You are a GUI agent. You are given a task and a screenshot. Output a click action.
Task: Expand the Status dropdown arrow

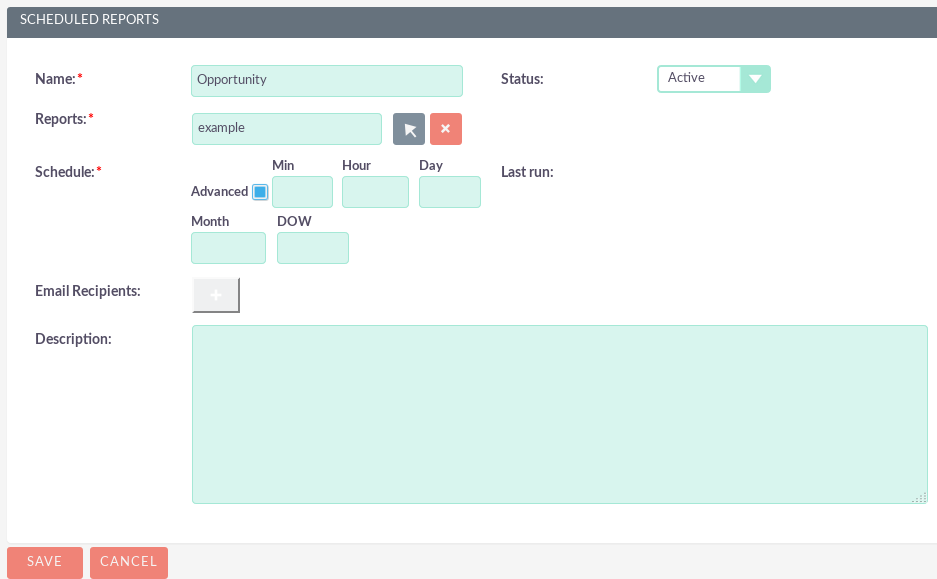pos(755,79)
